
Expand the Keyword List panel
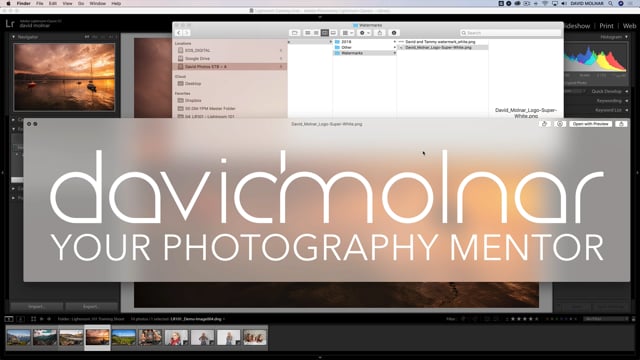click(x=627, y=110)
